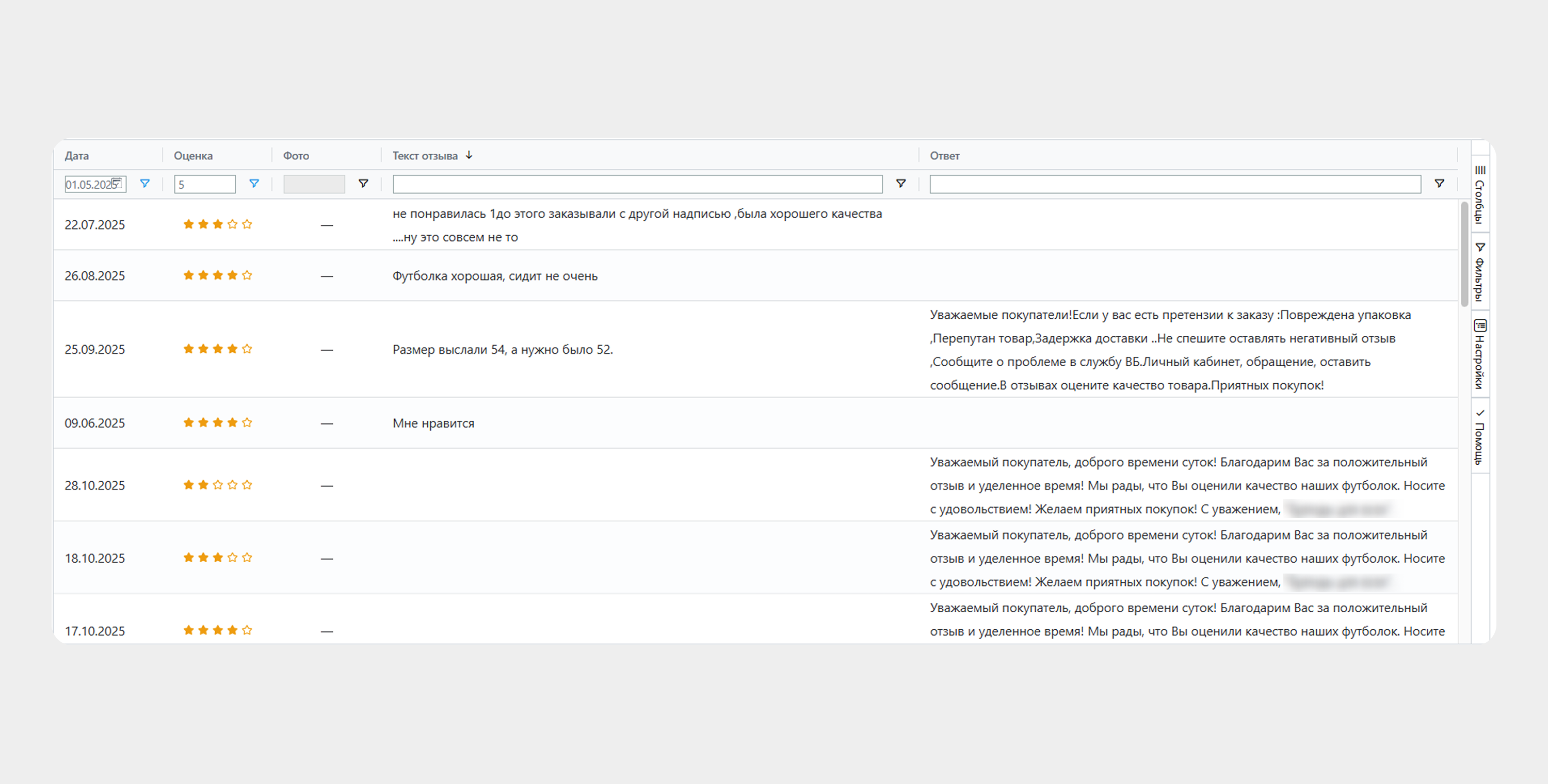The height and width of the screenshot is (784, 1548).
Task: Click the star rating in the 22.07.2025 row
Action: pyautogui.click(x=218, y=224)
